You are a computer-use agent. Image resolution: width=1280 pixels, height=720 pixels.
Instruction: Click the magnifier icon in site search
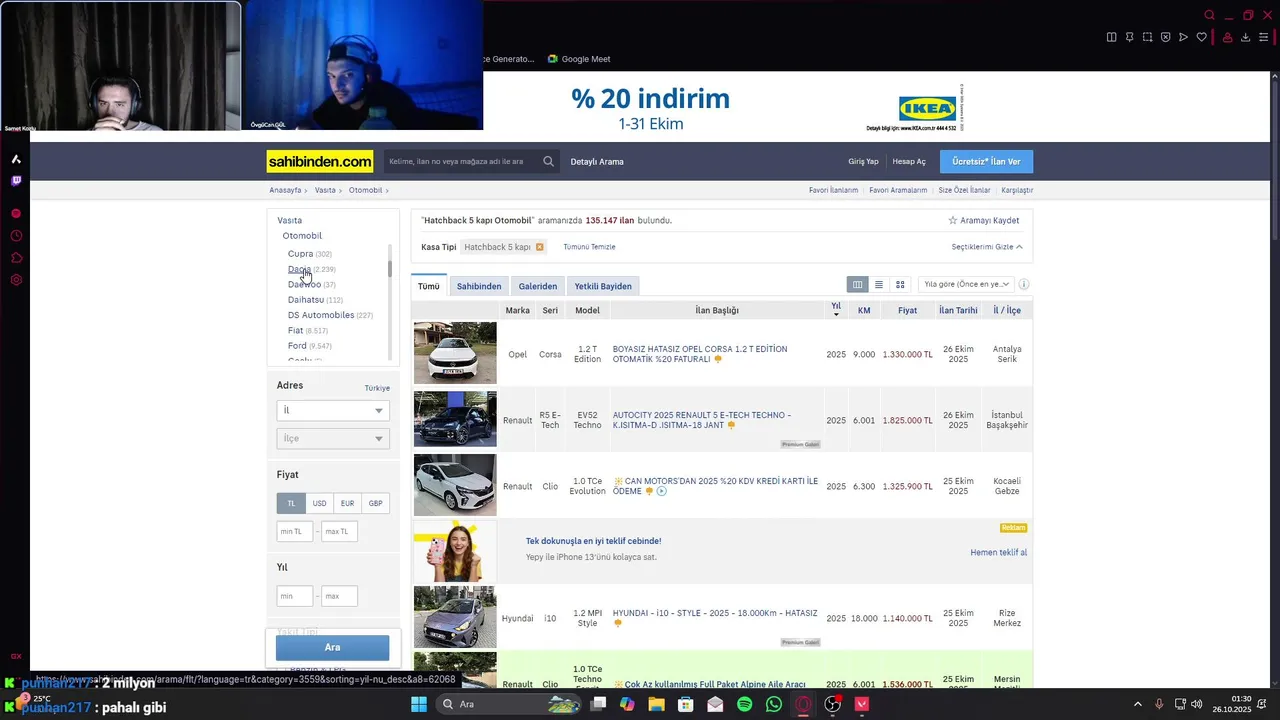(x=549, y=161)
